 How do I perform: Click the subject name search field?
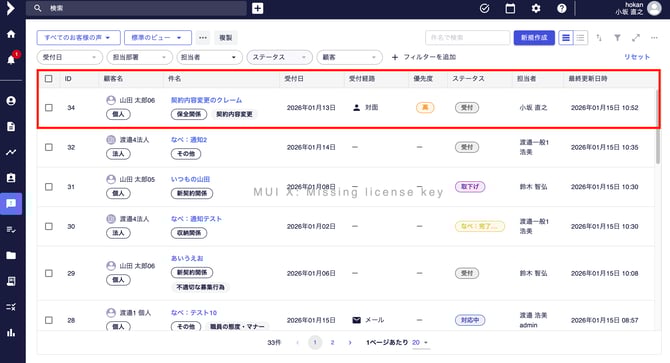coord(468,38)
